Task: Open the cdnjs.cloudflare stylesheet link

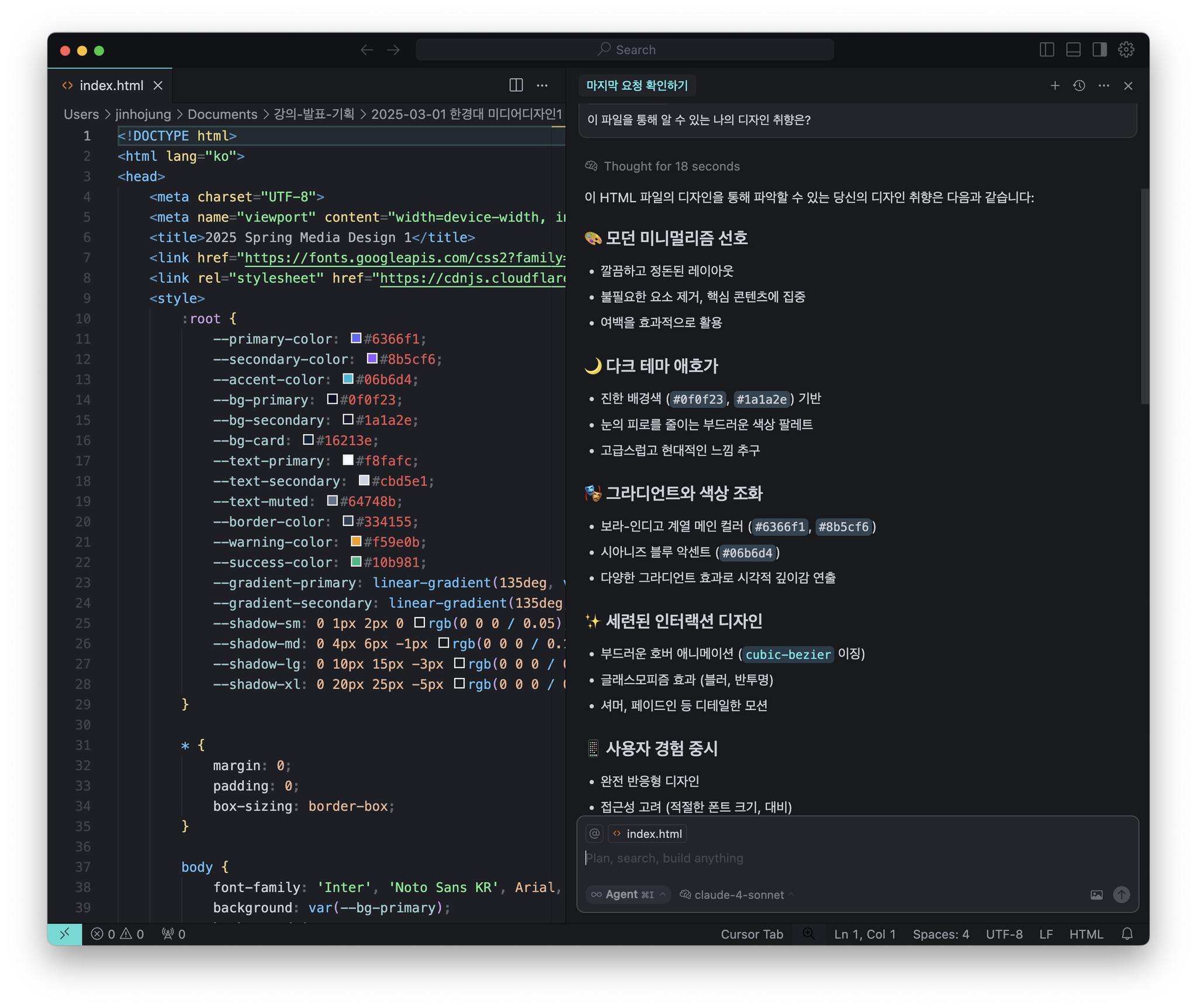Action: 472,279
